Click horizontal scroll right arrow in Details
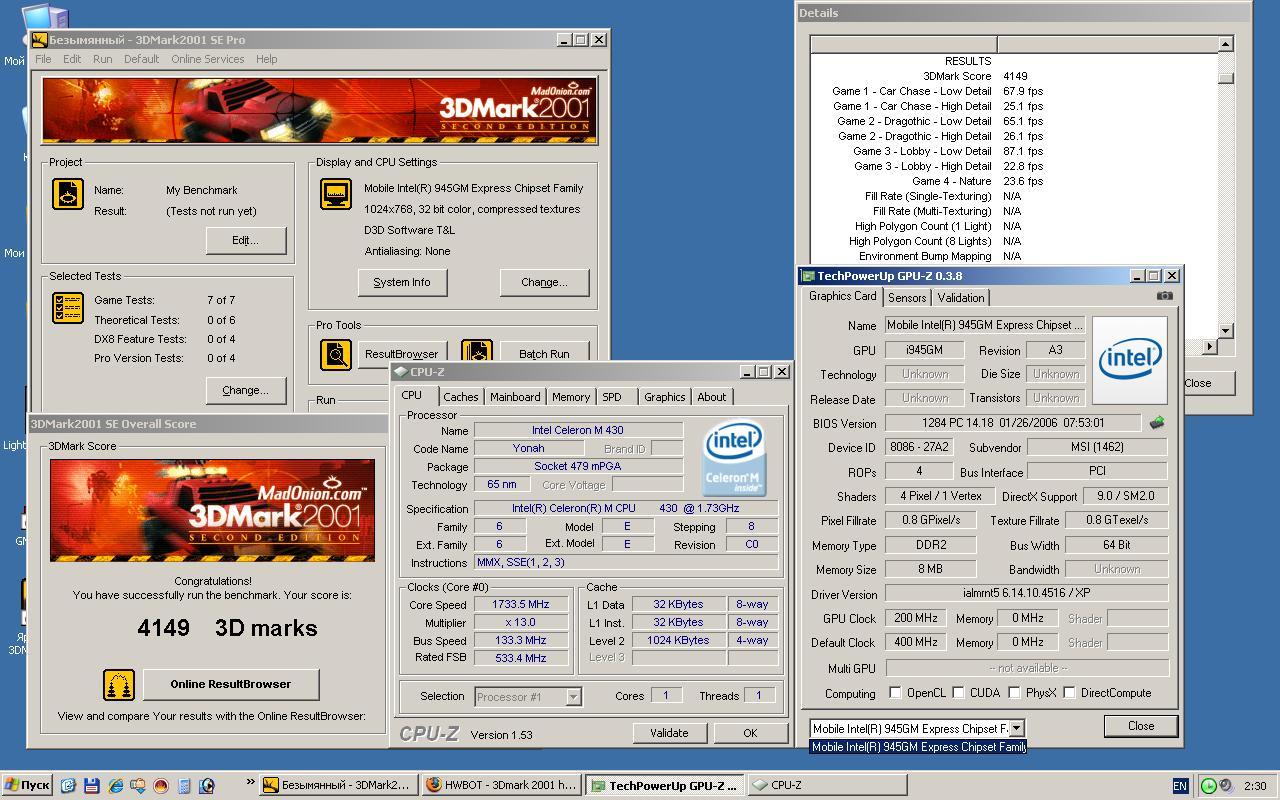The height and width of the screenshot is (800, 1280). (1210, 346)
